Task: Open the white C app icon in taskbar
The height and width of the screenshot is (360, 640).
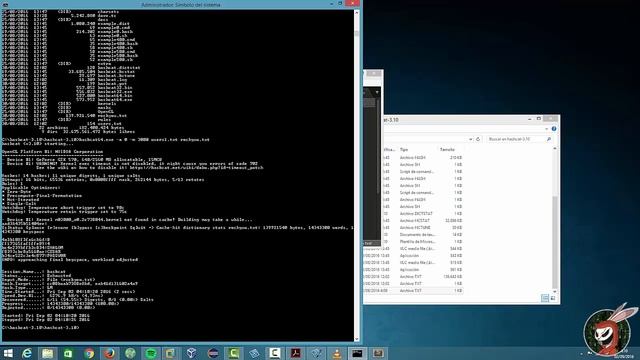Action: [275, 353]
